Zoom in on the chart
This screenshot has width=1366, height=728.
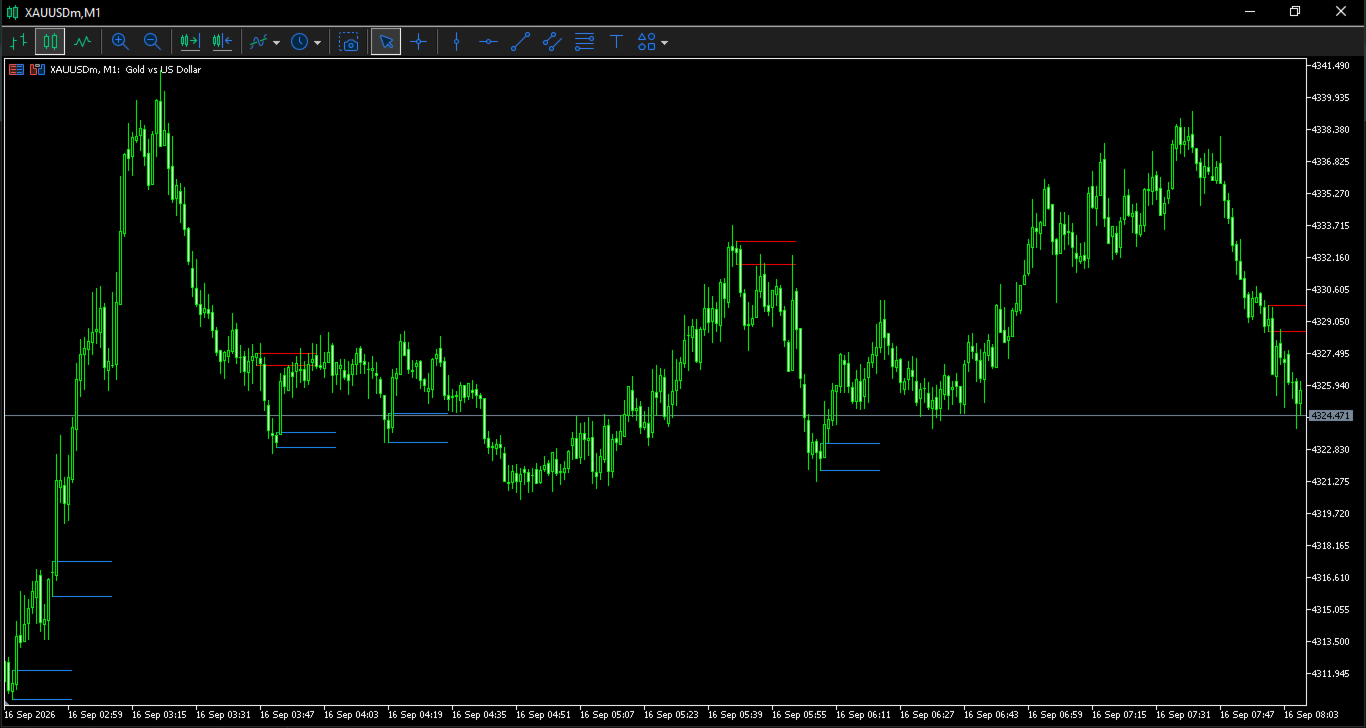120,42
